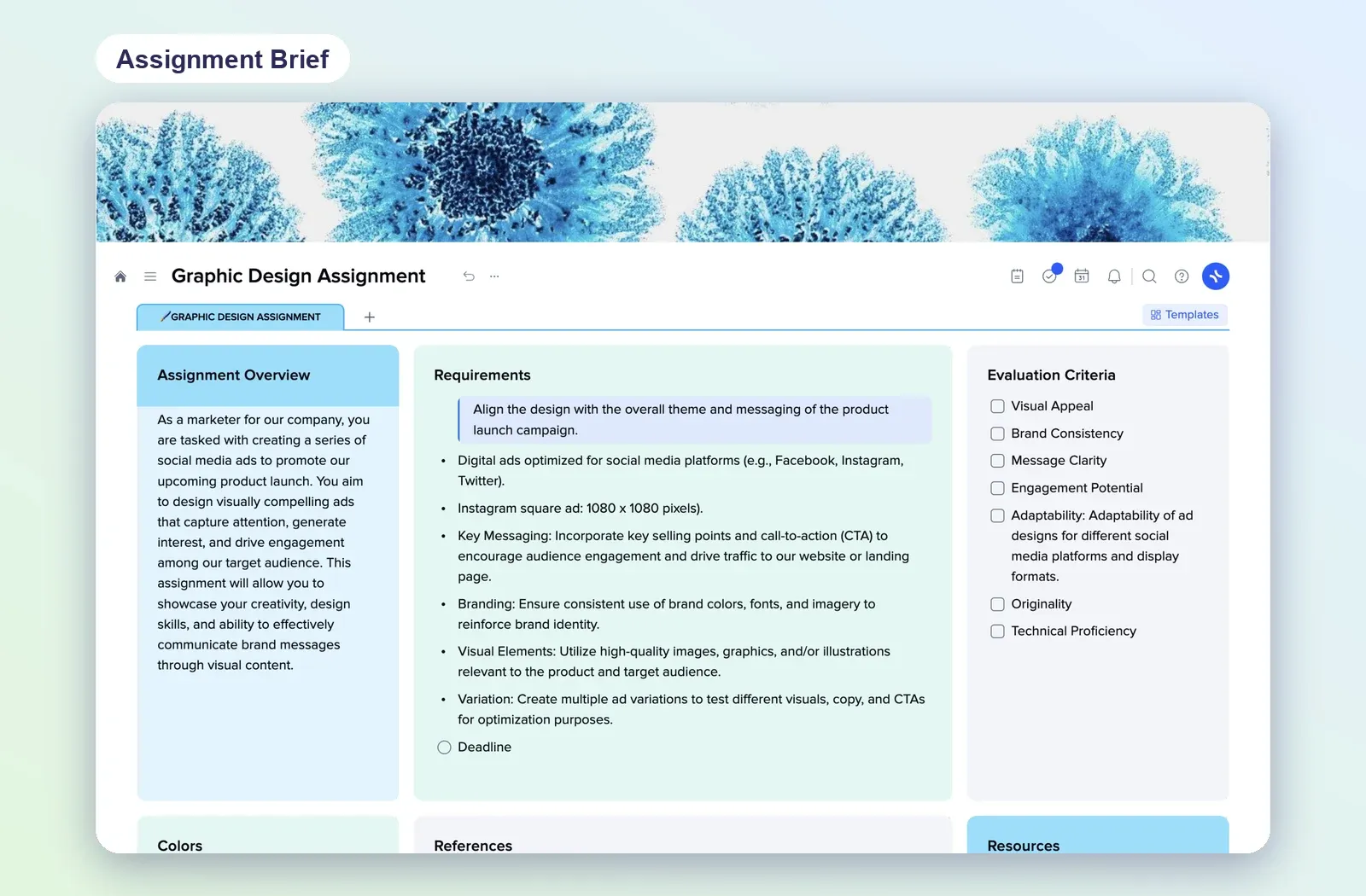The width and height of the screenshot is (1366, 896).
Task: Click the Colors section heading
Action: pos(180,846)
